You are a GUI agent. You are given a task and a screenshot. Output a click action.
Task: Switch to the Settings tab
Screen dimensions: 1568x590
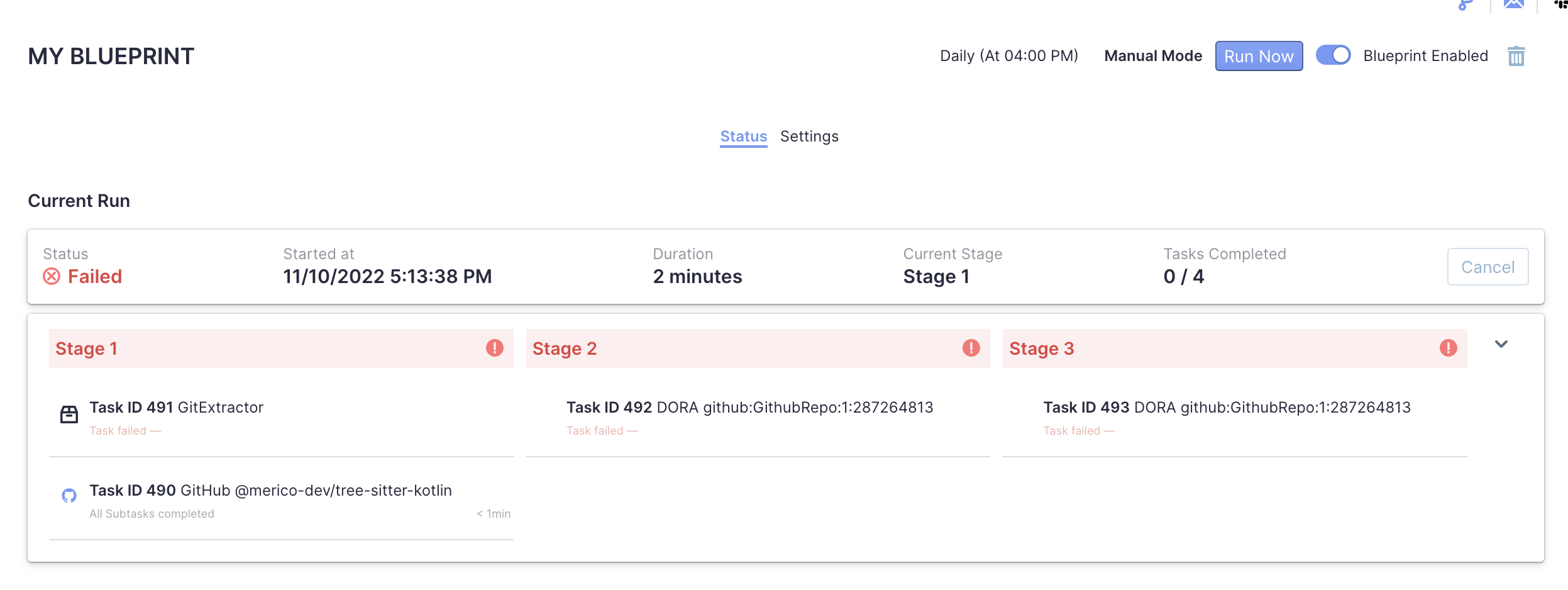(x=810, y=136)
